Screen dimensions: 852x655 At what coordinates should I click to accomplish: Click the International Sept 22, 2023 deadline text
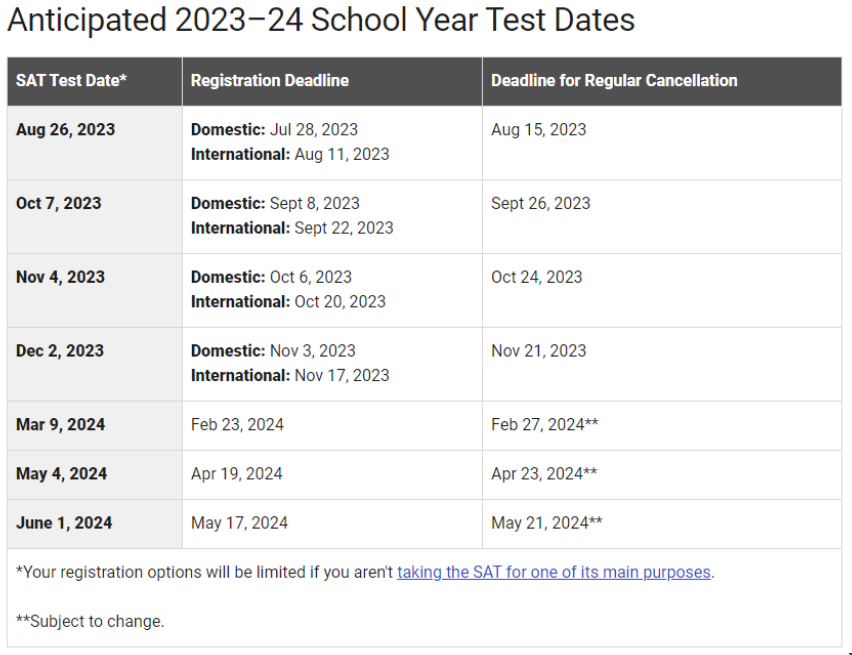click(x=292, y=228)
